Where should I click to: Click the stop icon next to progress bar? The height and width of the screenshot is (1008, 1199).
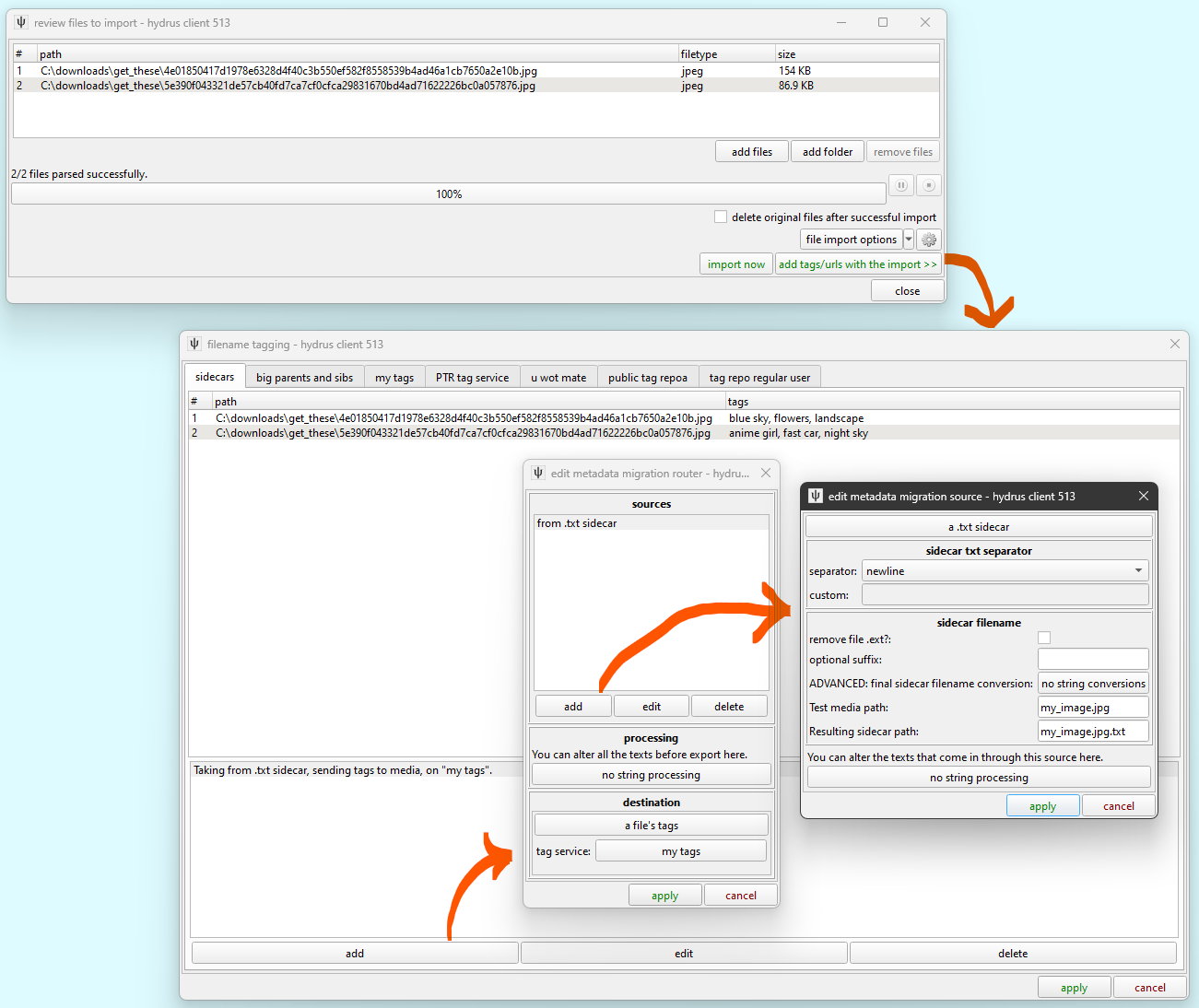point(929,185)
